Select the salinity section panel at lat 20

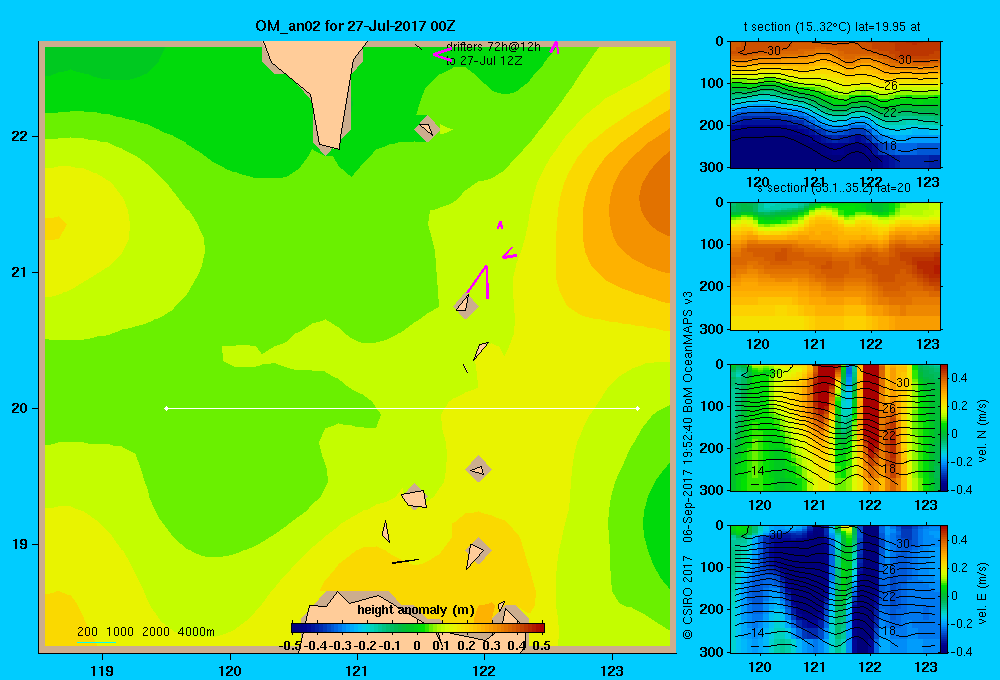(x=835, y=266)
